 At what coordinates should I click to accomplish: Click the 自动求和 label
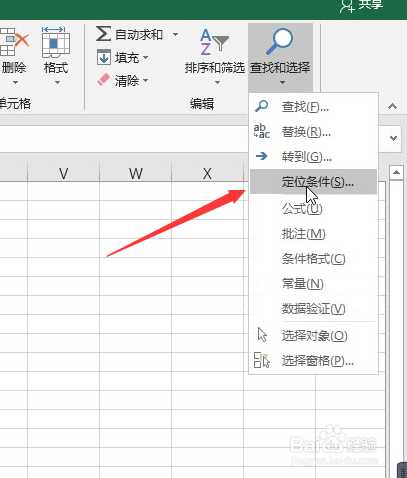[139, 35]
